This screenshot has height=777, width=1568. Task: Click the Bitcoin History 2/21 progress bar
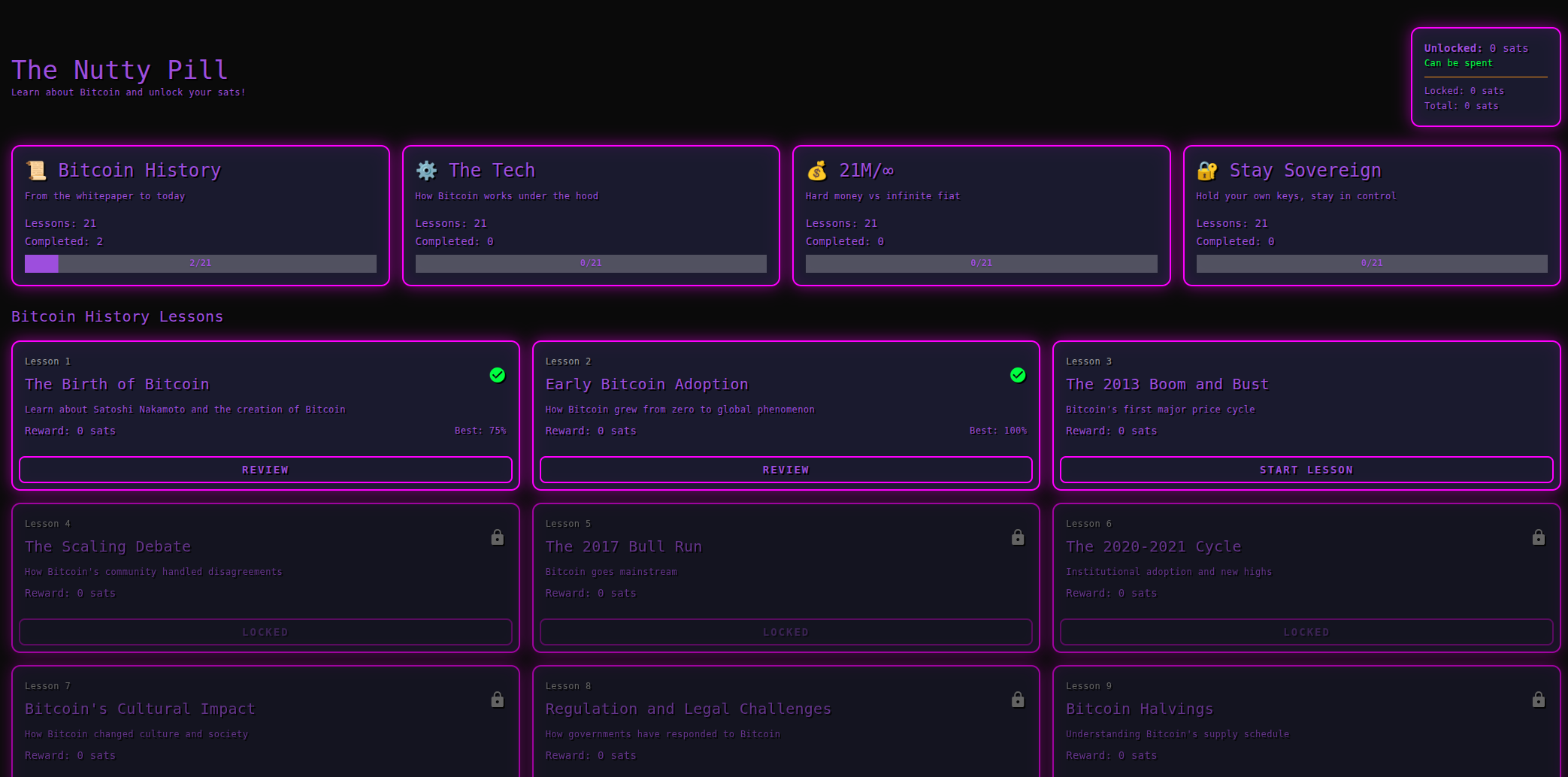200,263
